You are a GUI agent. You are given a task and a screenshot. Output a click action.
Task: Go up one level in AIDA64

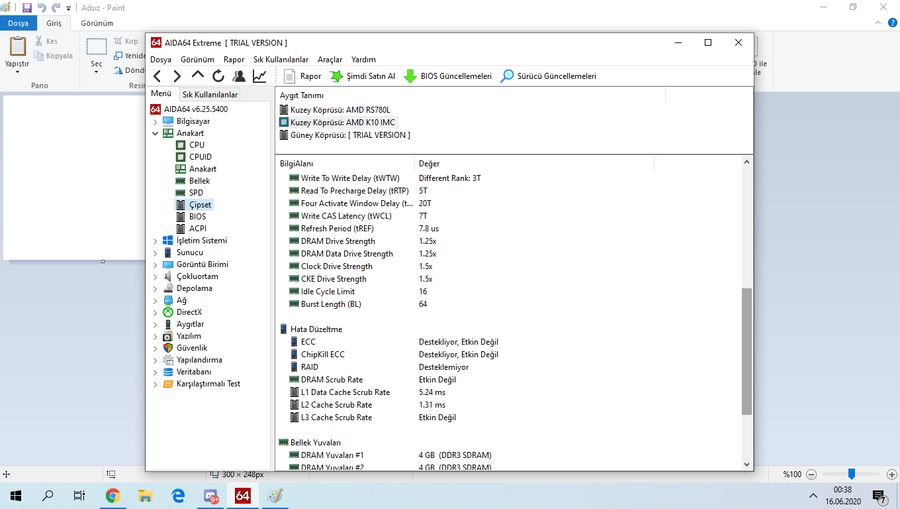coord(197,75)
